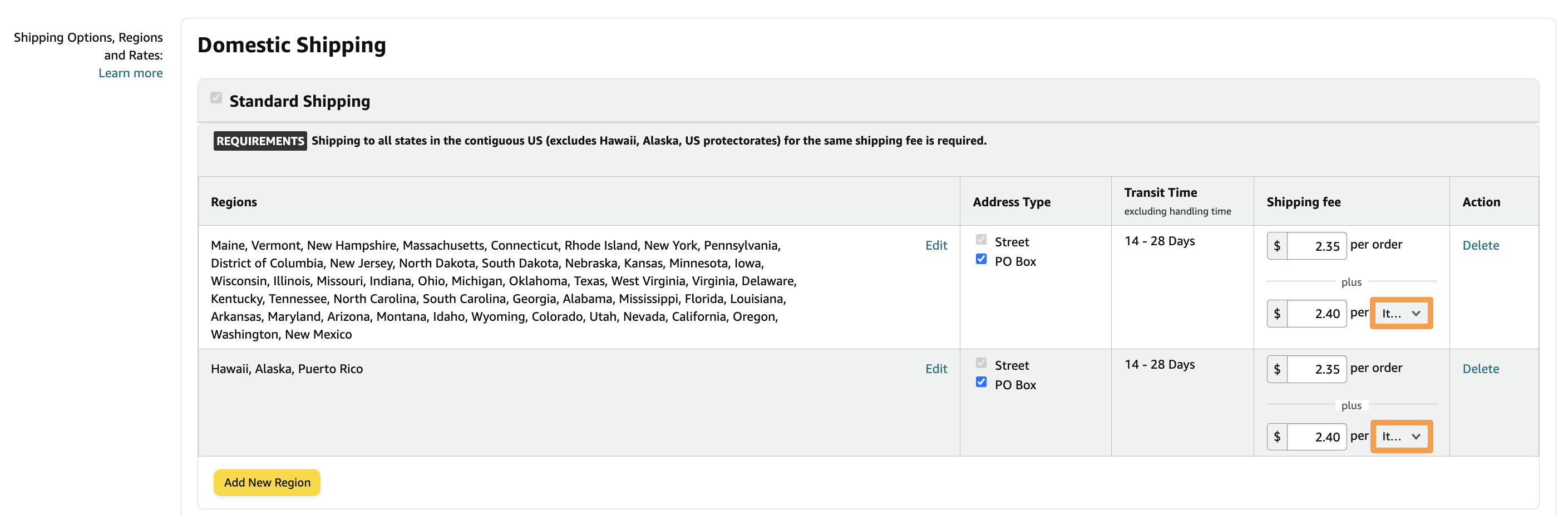Toggle the Standard Shipping checkbox
This screenshot has width=1568, height=516.
tap(216, 97)
